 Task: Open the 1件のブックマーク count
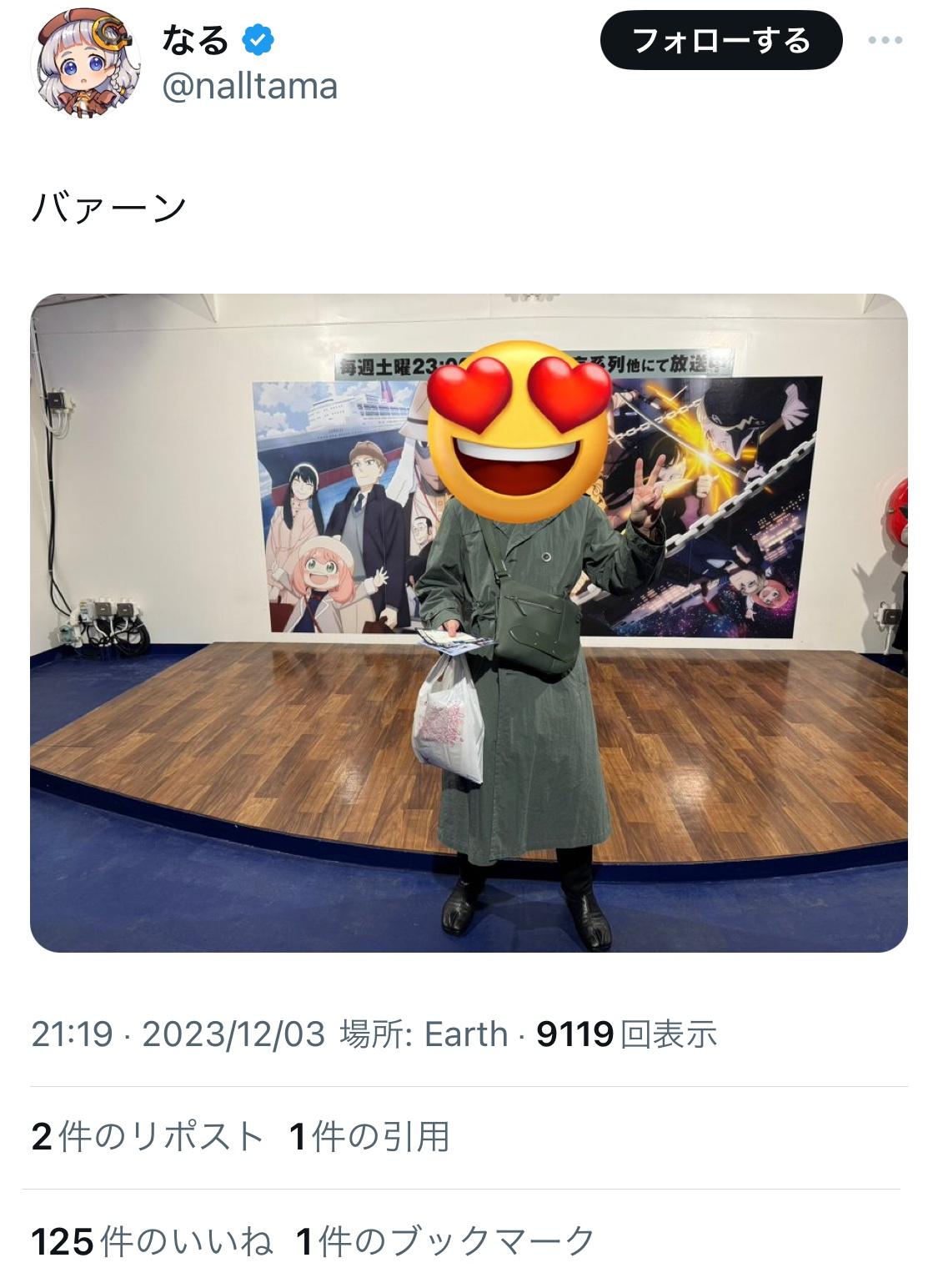coord(446,1241)
